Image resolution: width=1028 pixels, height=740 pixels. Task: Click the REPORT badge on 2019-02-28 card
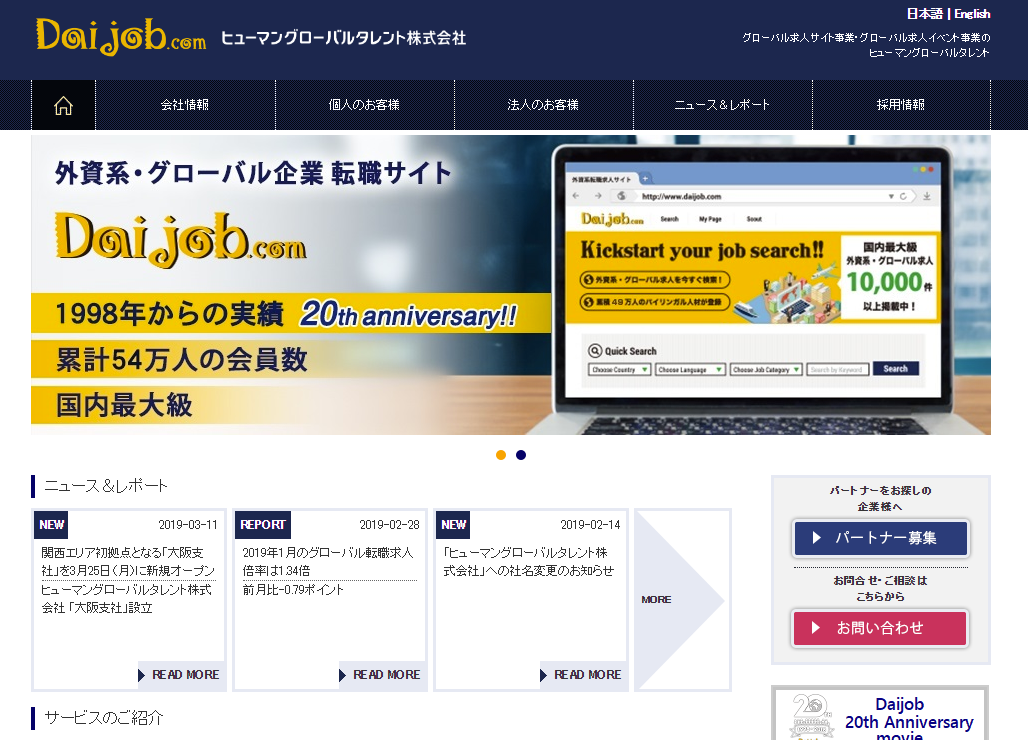pyautogui.click(x=262, y=525)
